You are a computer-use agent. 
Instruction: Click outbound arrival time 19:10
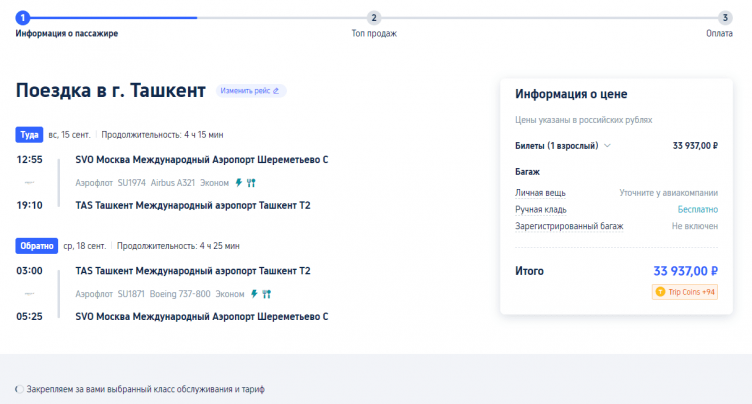30,205
